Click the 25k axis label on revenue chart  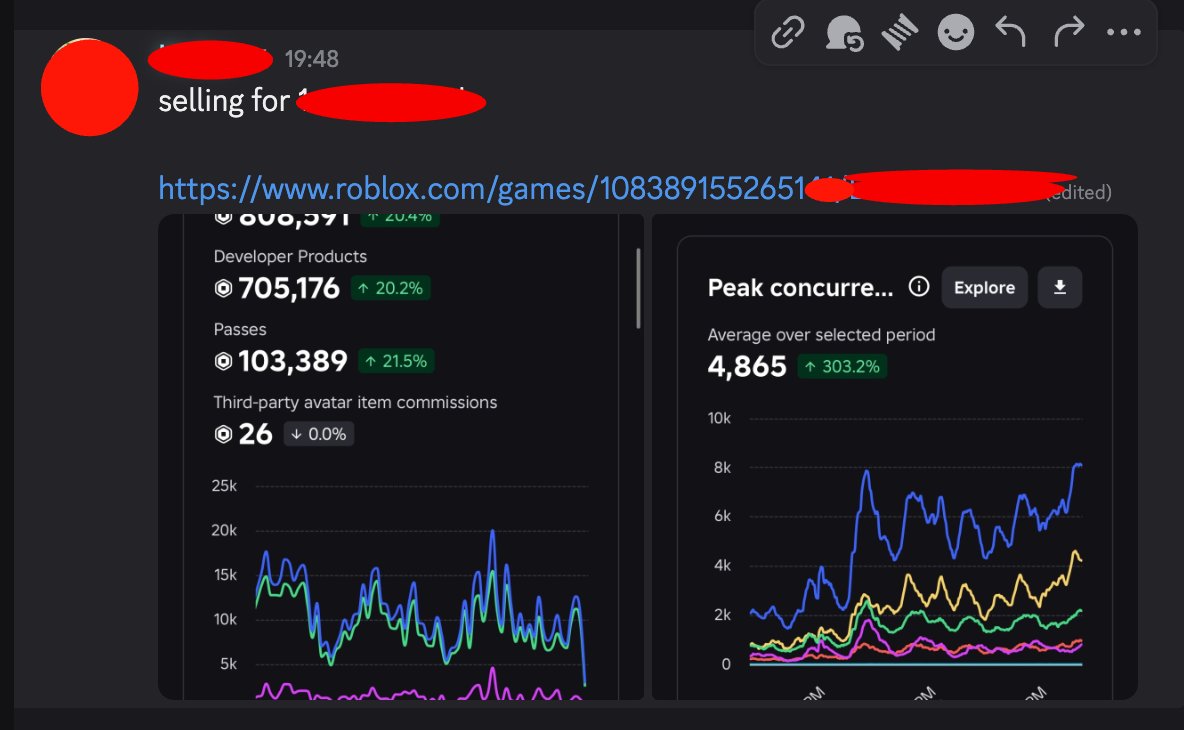click(224, 486)
